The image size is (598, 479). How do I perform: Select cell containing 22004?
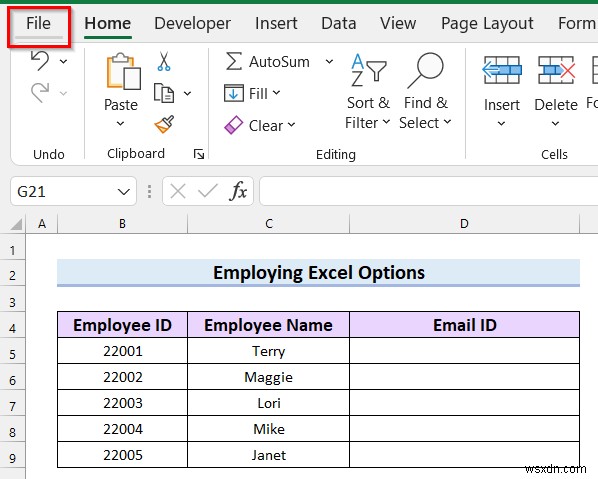[122, 429]
